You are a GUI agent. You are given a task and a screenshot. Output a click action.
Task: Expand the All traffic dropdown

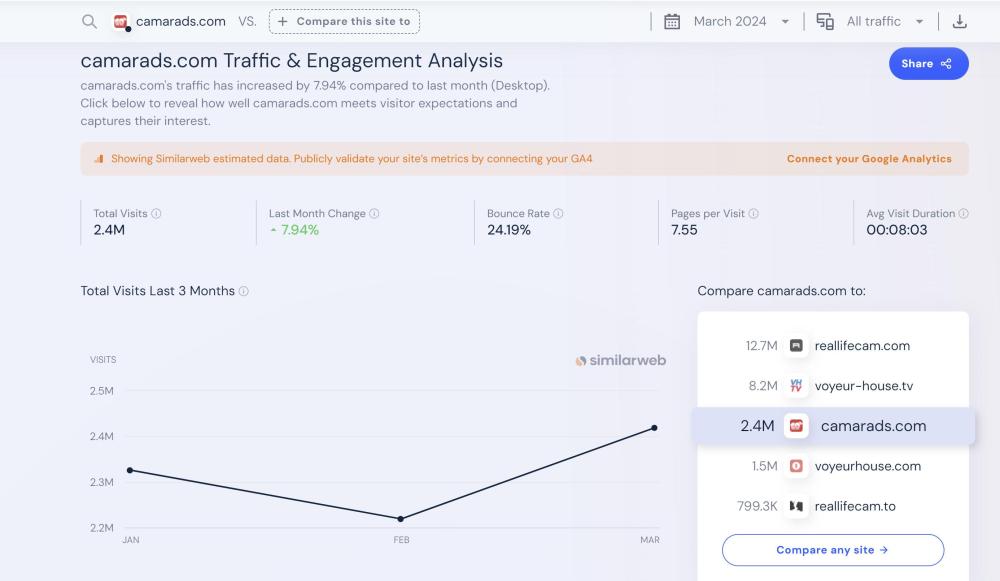click(884, 21)
